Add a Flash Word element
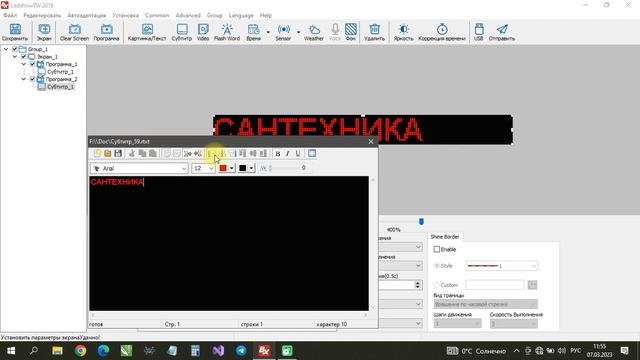 pyautogui.click(x=227, y=32)
